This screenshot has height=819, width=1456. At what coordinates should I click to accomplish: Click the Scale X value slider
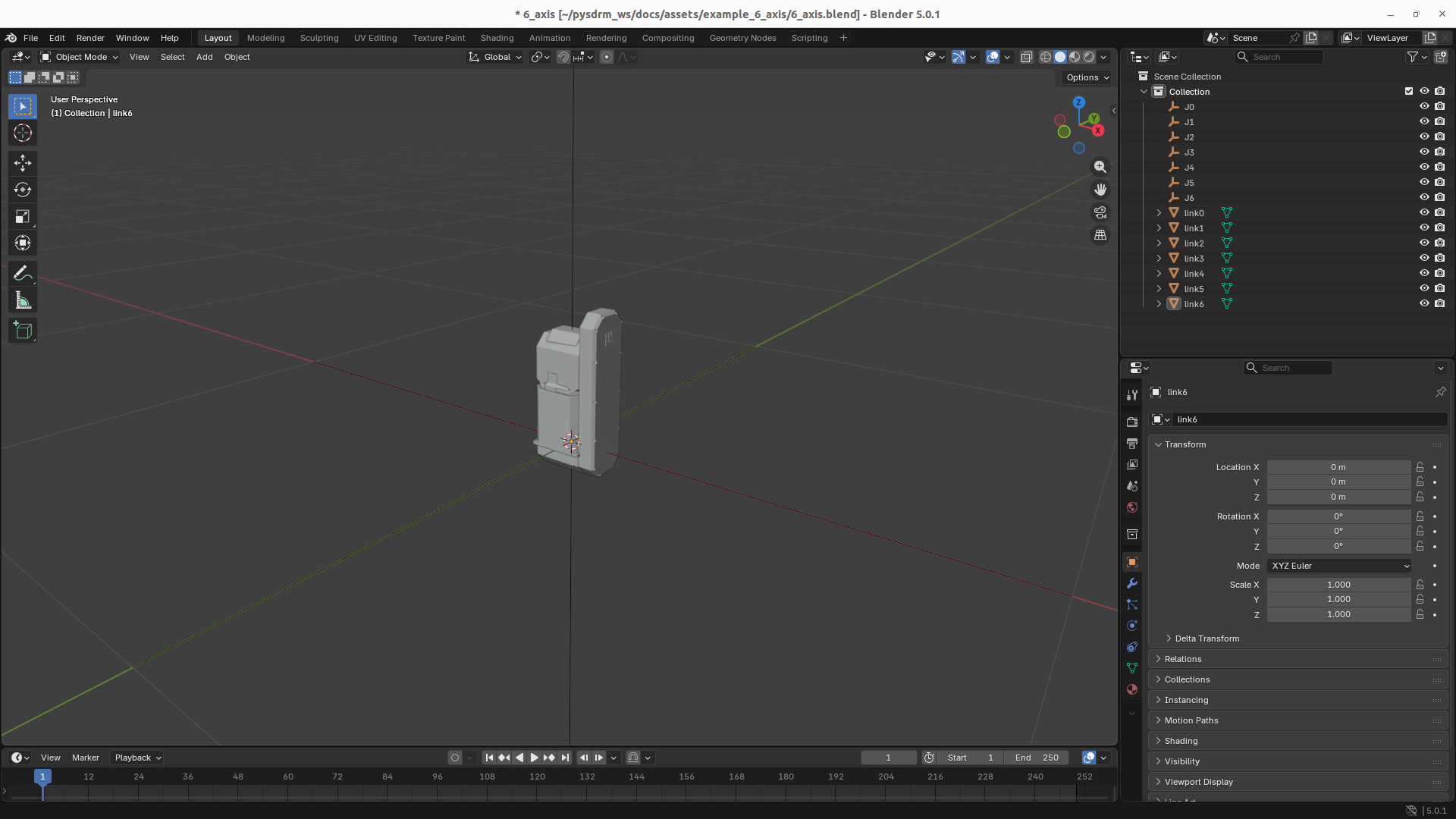point(1338,585)
